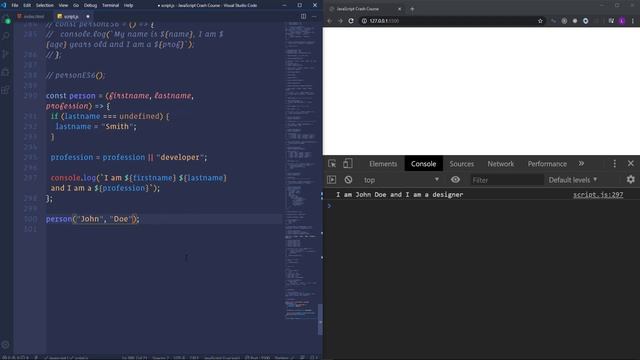Go back in the browser
The height and width of the screenshot is (360, 640).
point(330,21)
